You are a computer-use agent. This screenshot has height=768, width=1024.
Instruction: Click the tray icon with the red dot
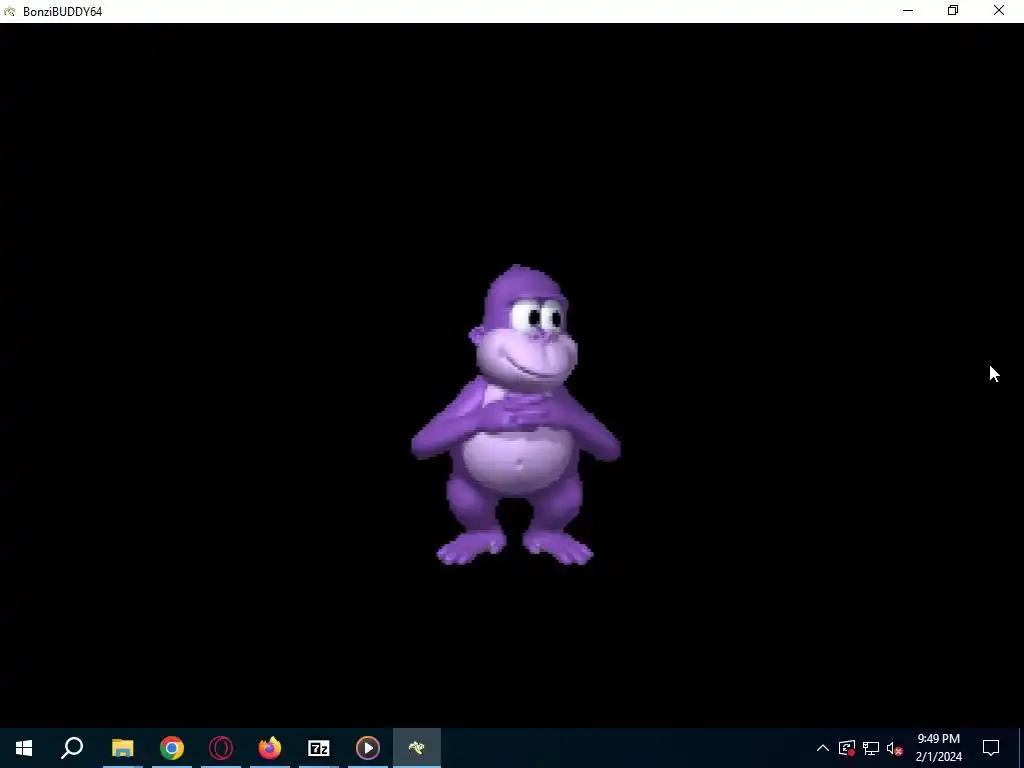click(x=847, y=748)
